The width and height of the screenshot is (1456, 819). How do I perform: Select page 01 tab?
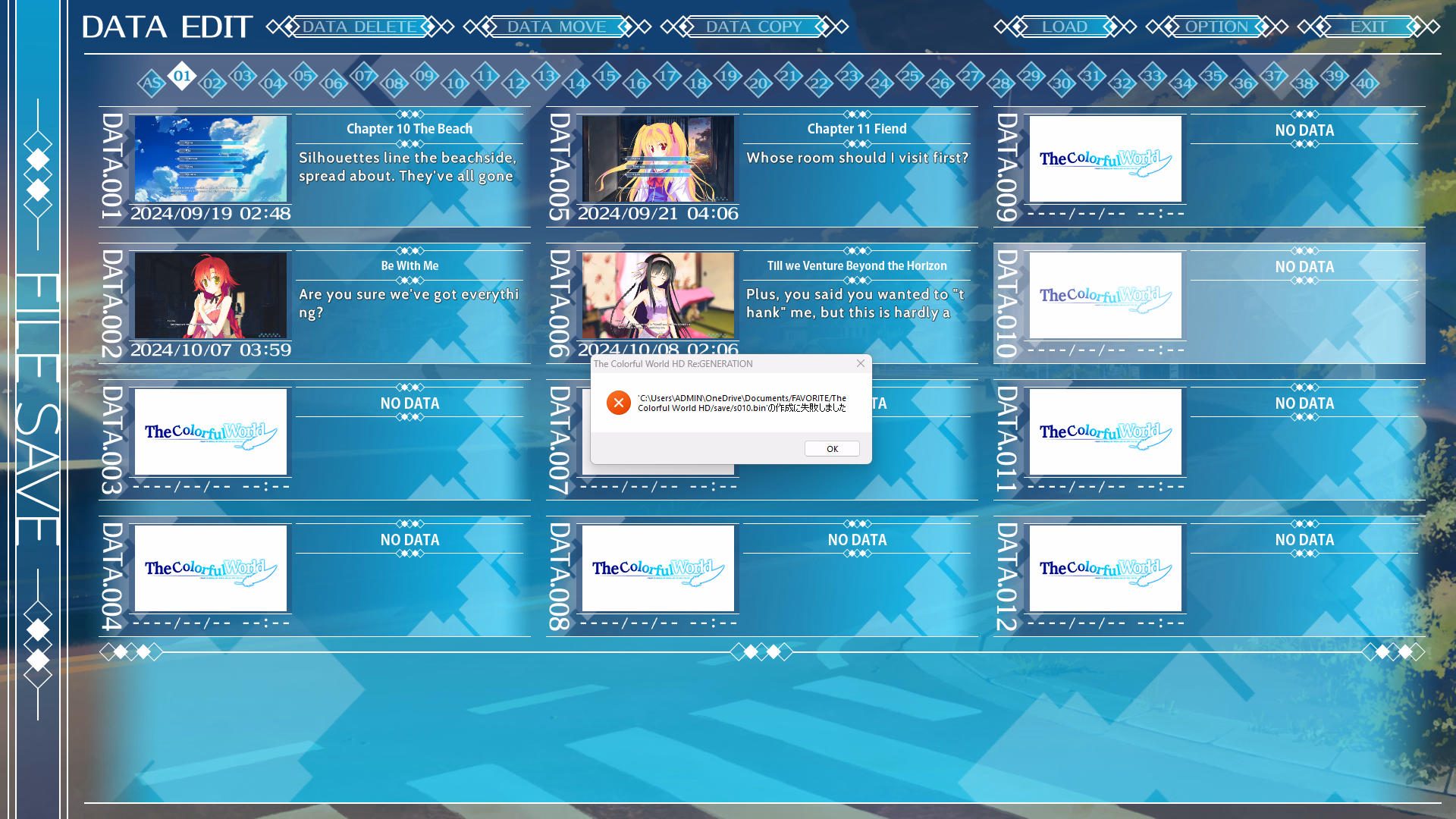[182, 76]
